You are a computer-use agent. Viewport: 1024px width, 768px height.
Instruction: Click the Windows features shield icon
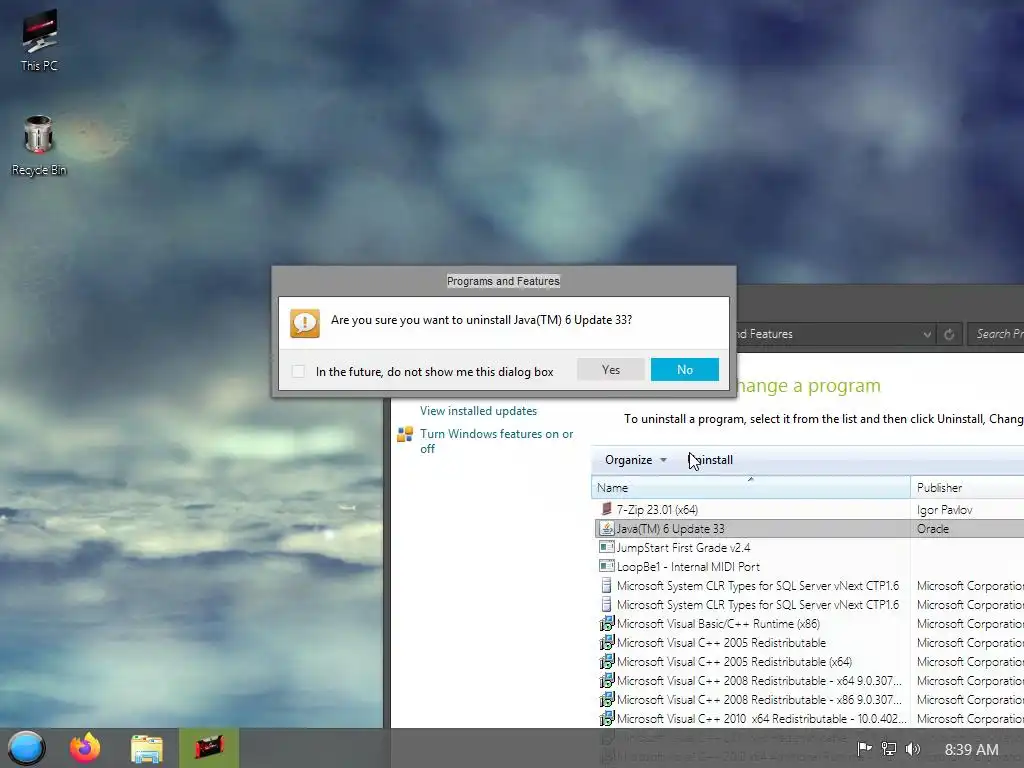pos(405,434)
